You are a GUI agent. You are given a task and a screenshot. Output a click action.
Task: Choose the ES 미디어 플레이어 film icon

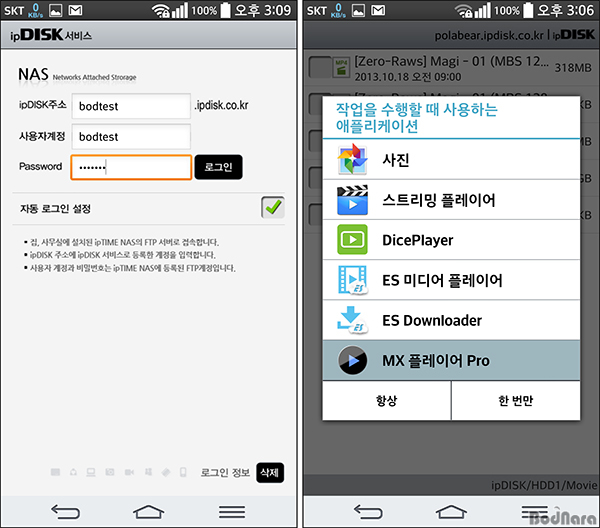click(352, 280)
